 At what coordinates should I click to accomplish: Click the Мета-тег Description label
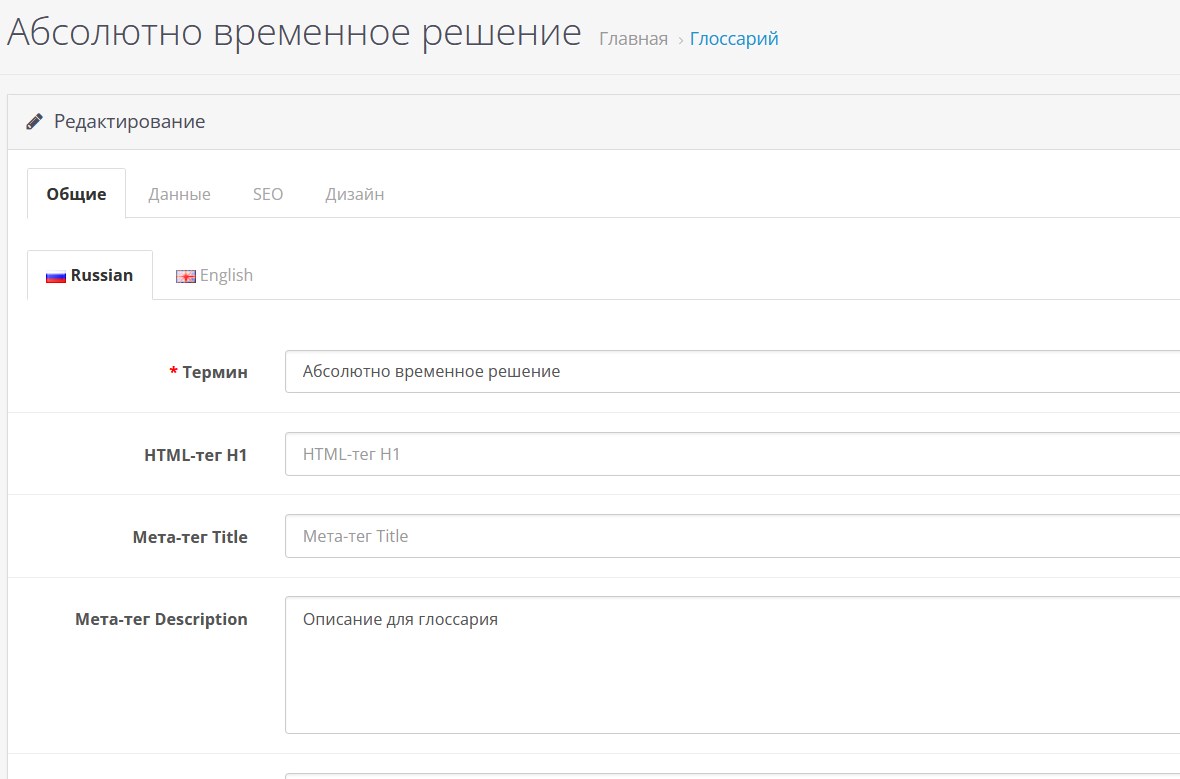pos(161,619)
